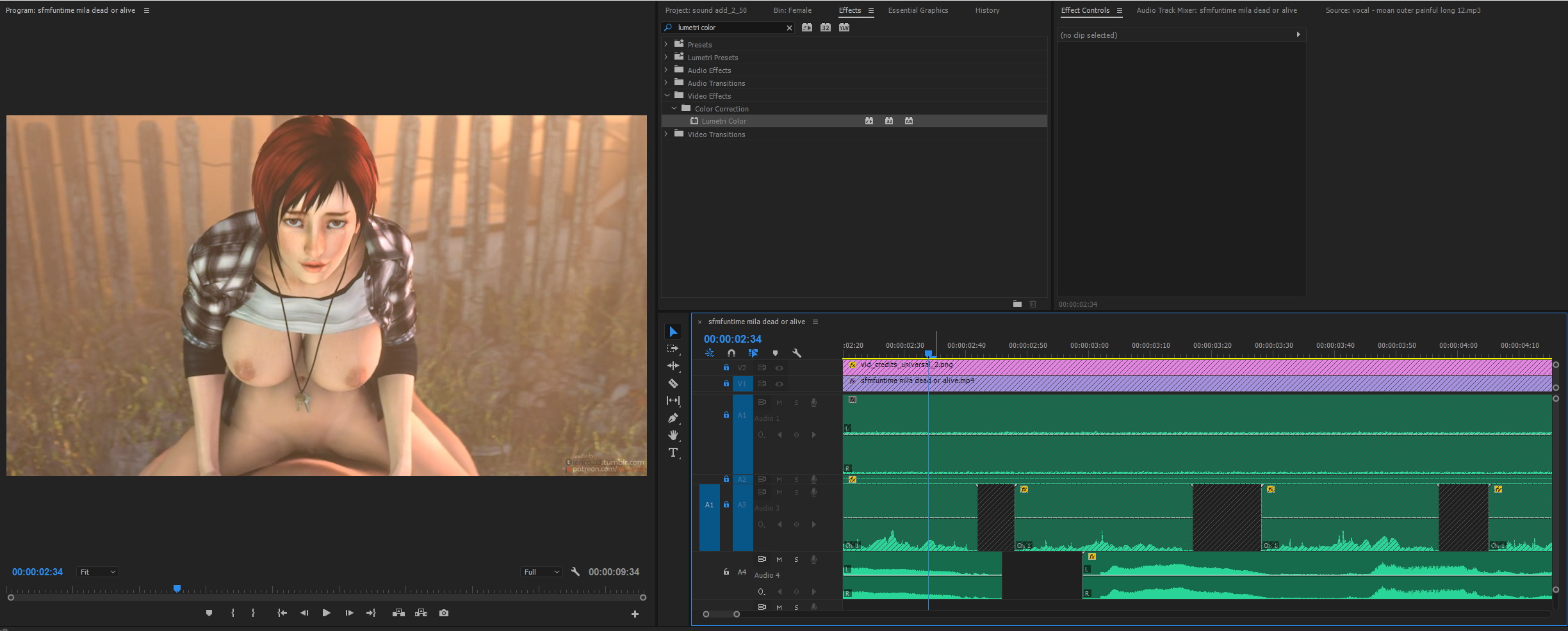
Task: Step back one frame
Action: point(304,613)
